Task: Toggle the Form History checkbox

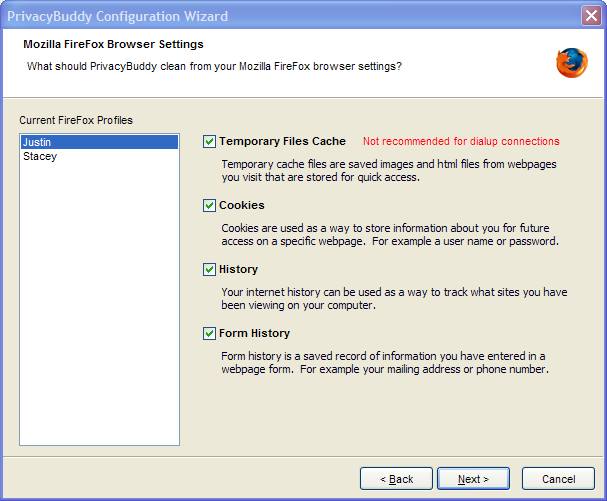Action: pos(209,333)
